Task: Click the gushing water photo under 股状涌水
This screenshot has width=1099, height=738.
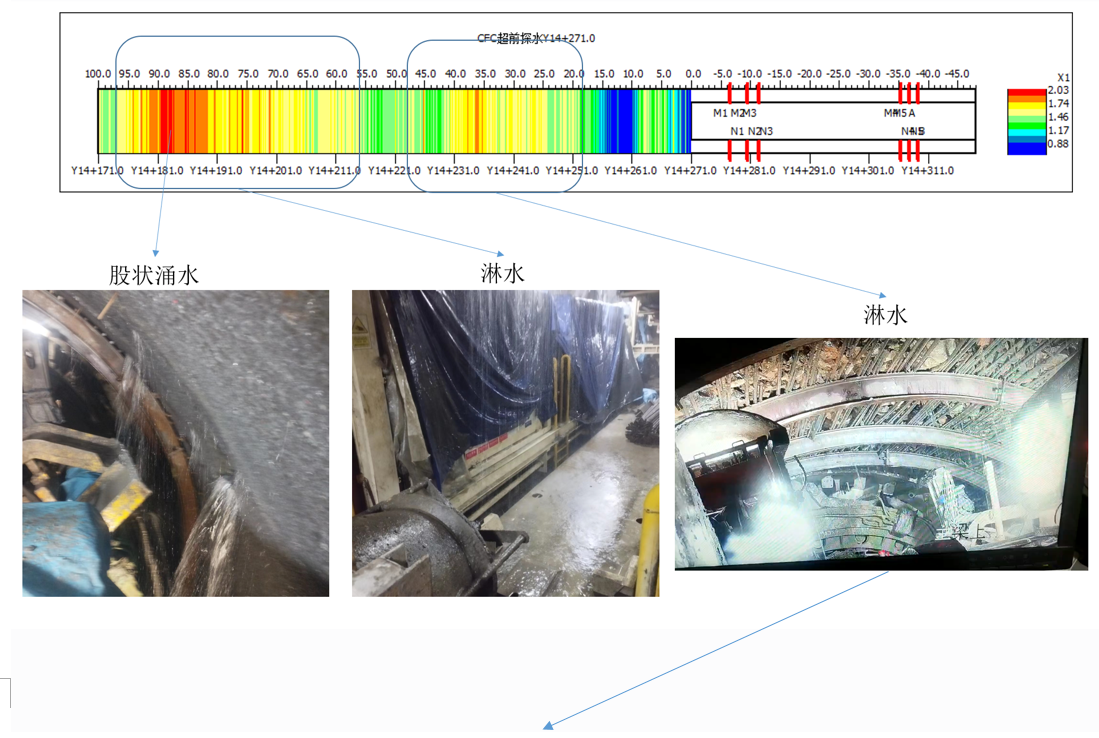Action: click(x=175, y=443)
